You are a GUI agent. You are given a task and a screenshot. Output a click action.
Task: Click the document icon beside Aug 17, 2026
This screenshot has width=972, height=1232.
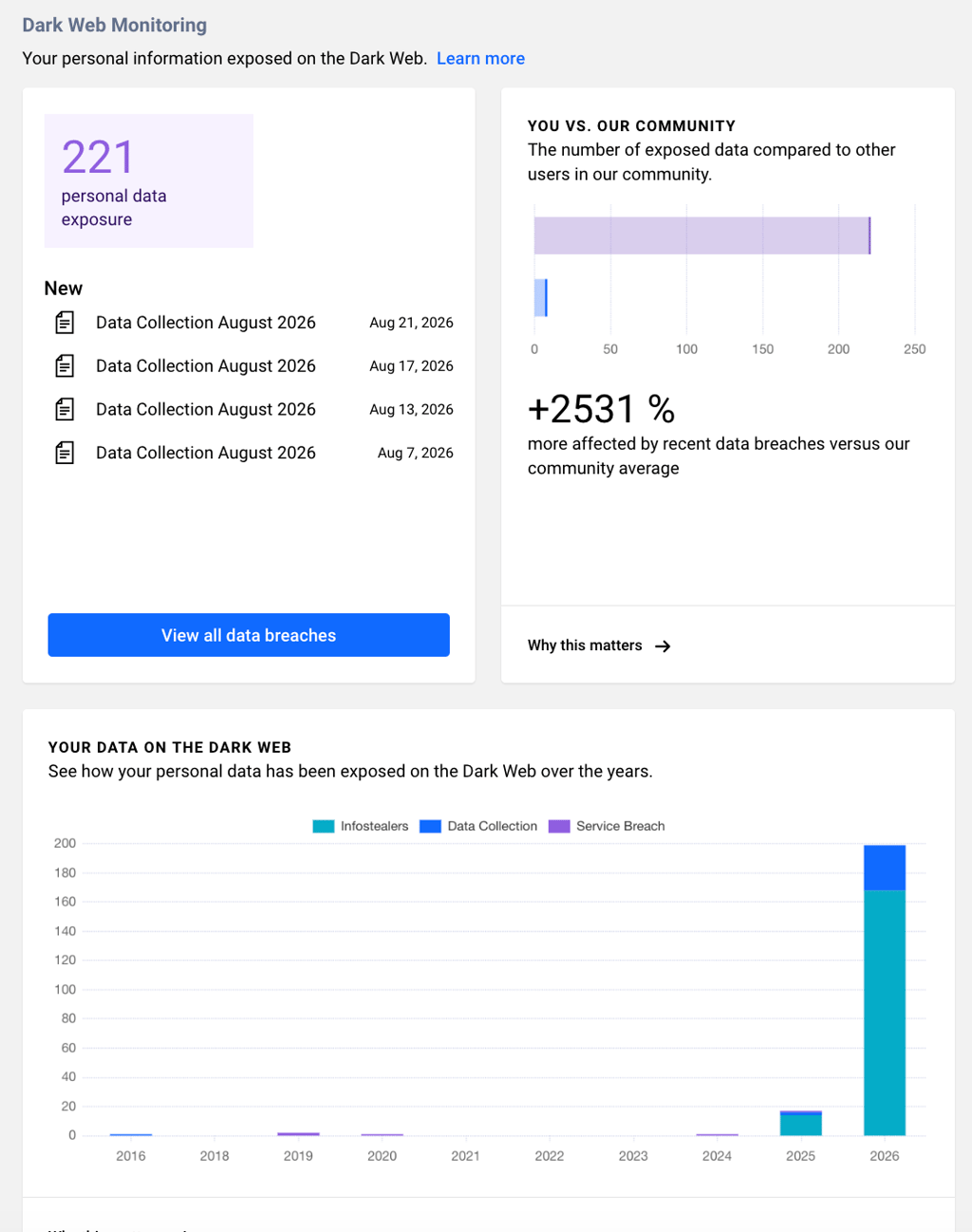point(65,366)
